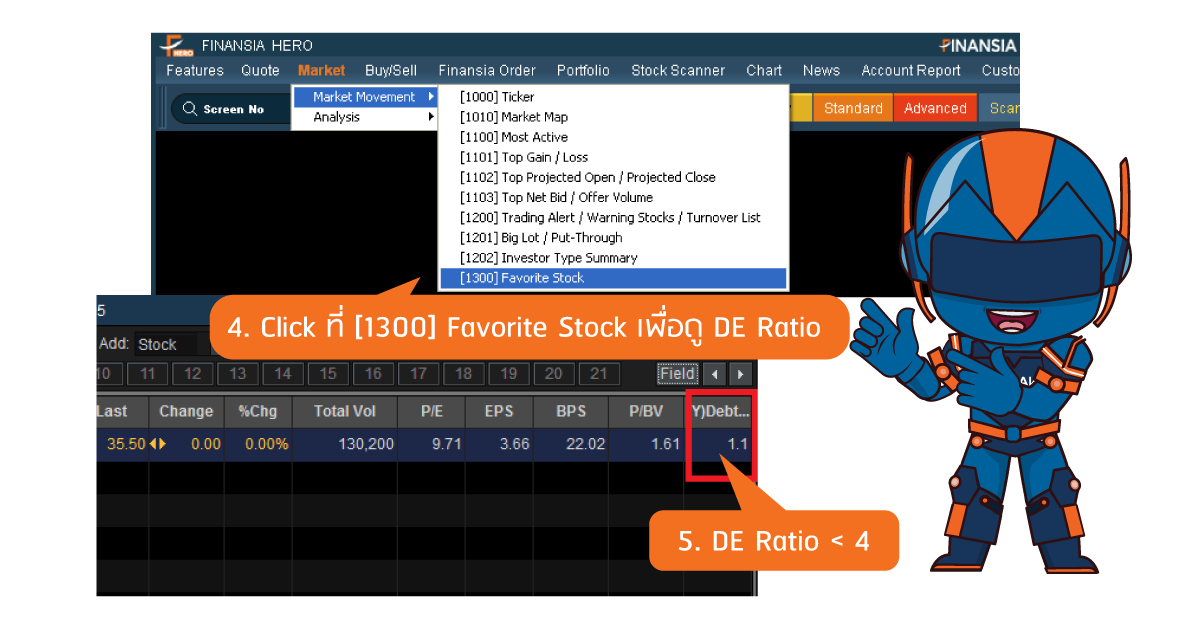Viewport: 1200px width, 639px height.
Task: Click the Advanced layout button
Action: point(935,108)
